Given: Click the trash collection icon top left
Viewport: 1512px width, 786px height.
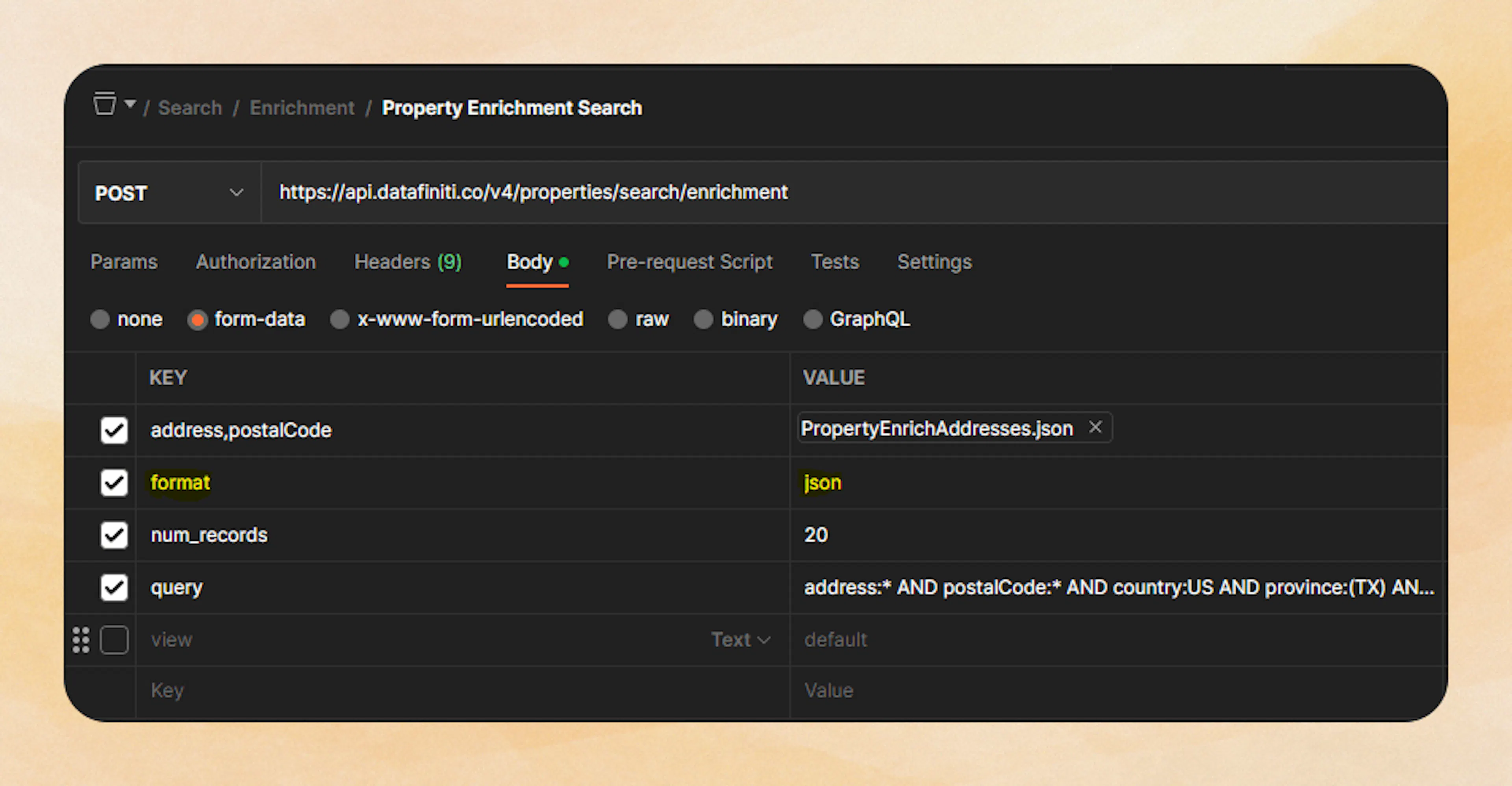Looking at the screenshot, I should [104, 104].
